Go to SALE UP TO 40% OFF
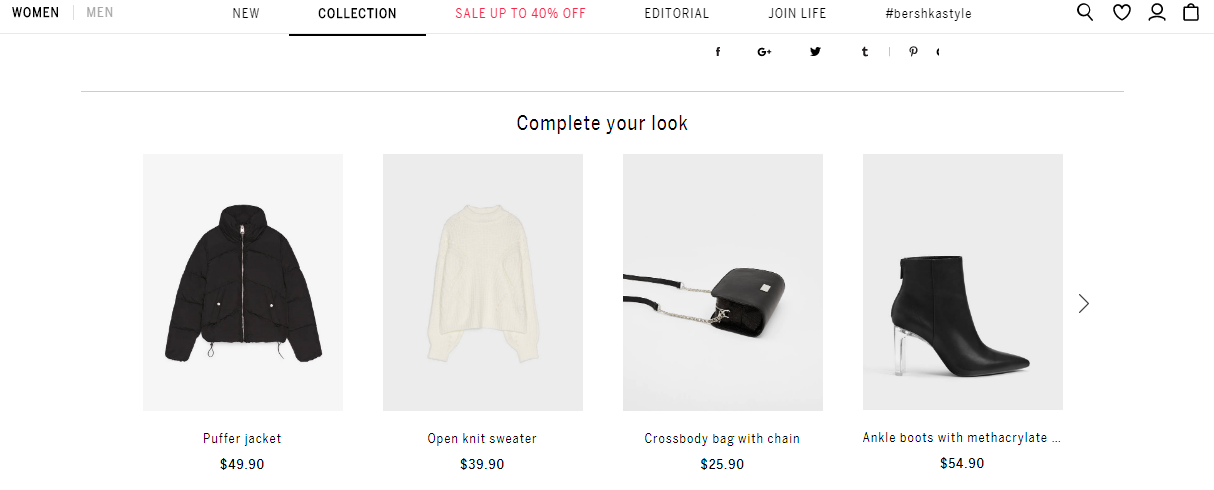Screen dimensions: 1214x490 [520, 14]
